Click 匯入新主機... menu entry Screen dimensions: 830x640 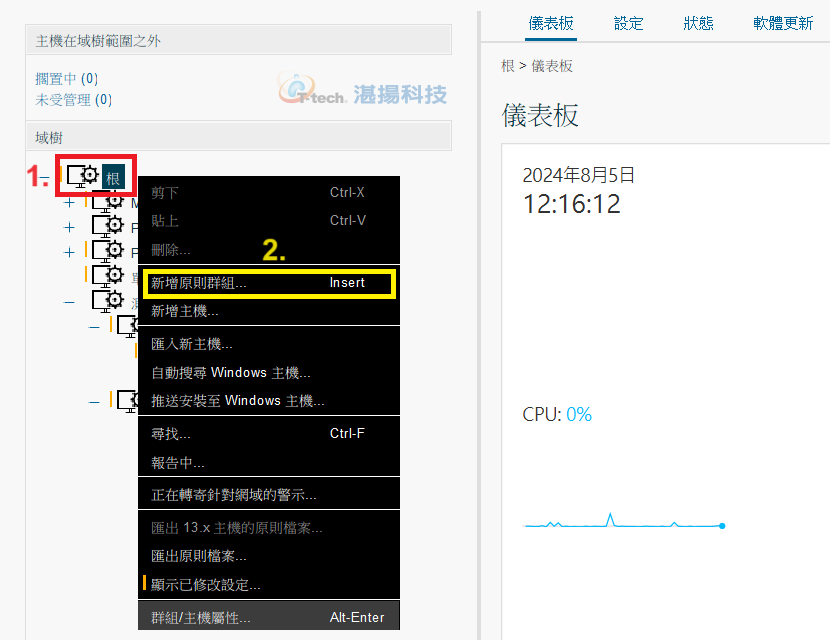192,344
